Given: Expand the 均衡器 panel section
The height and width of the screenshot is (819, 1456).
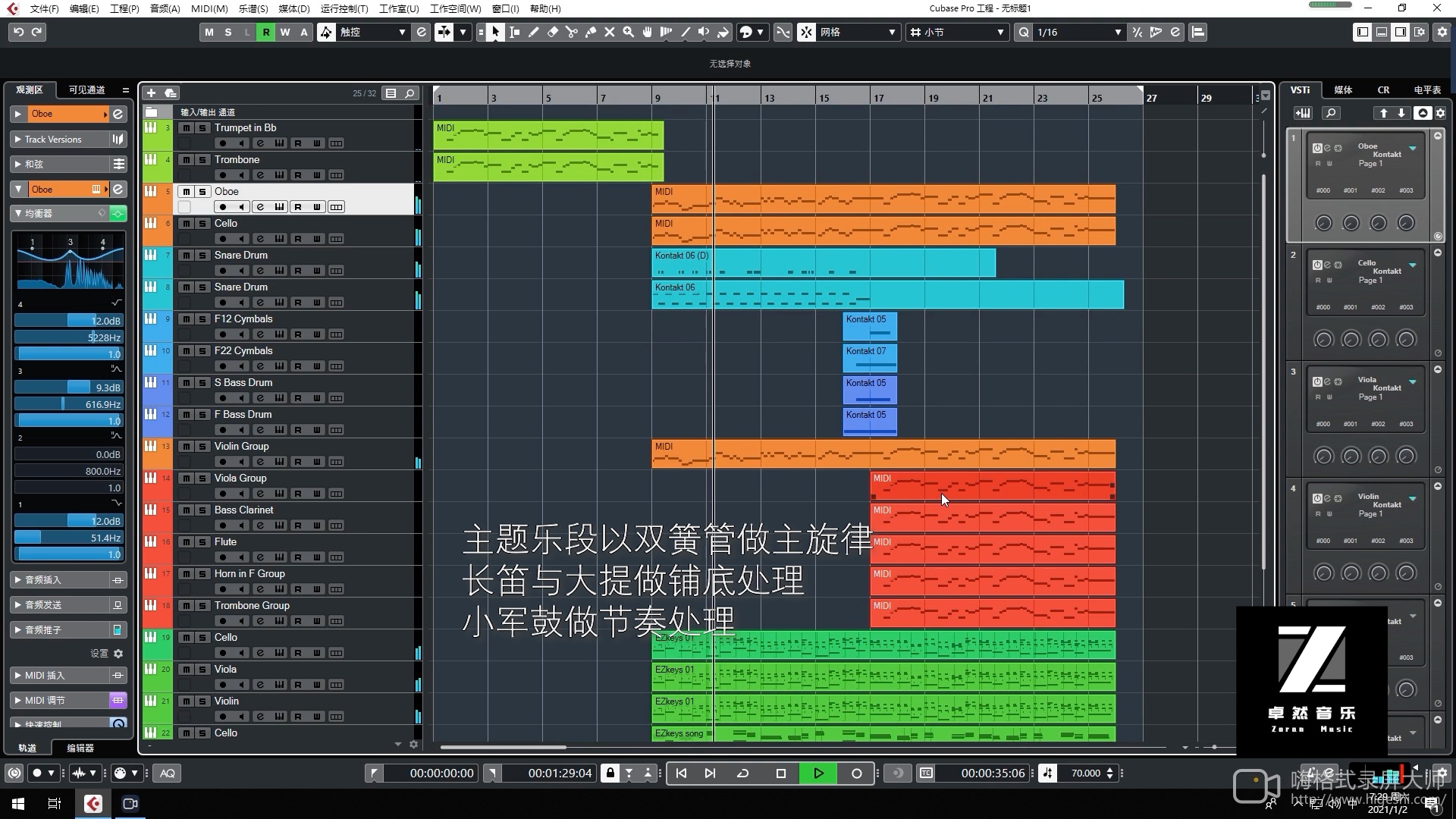Looking at the screenshot, I should [x=17, y=213].
